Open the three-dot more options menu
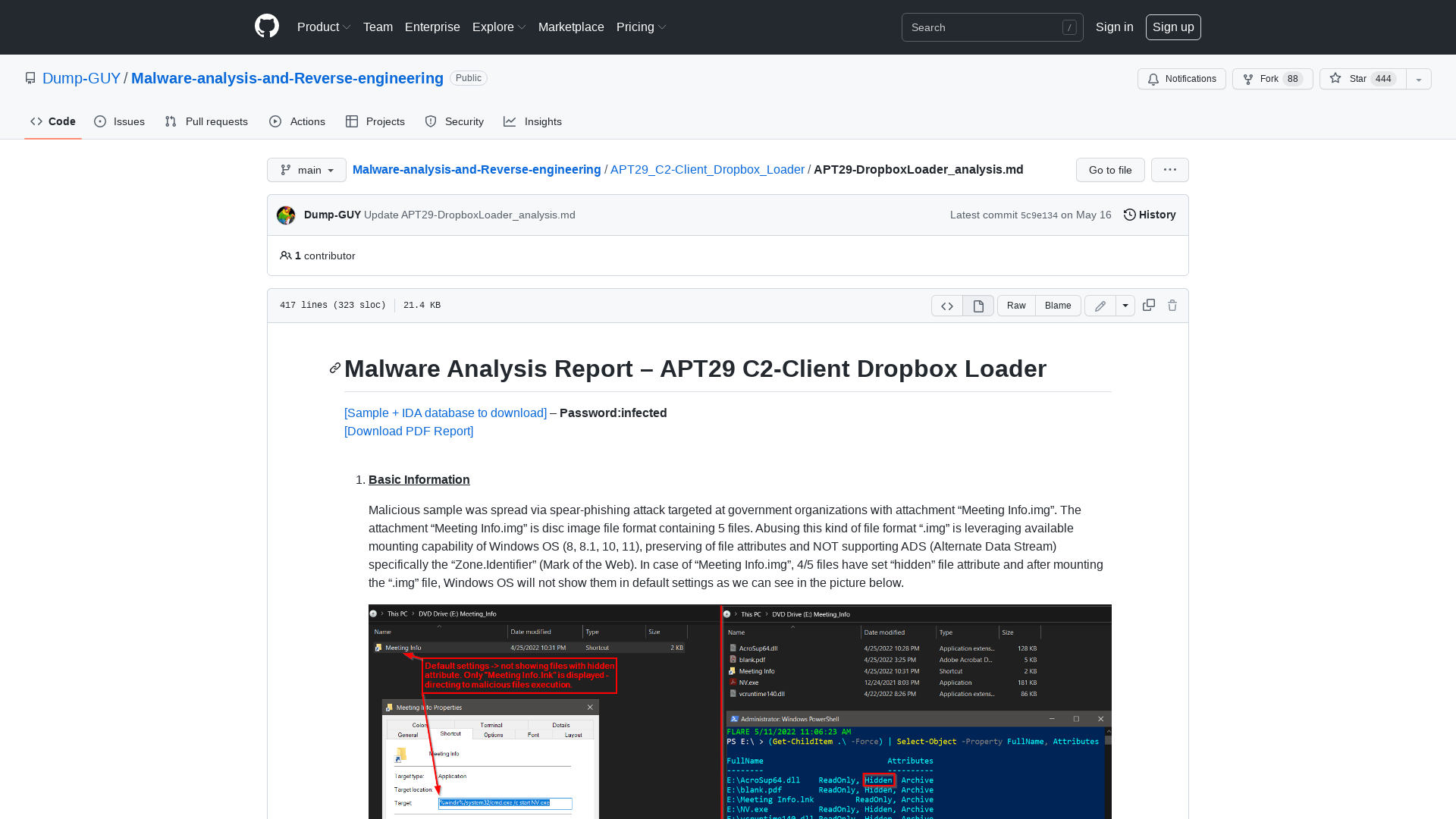Screen dimensions: 1456x819 point(1170,170)
